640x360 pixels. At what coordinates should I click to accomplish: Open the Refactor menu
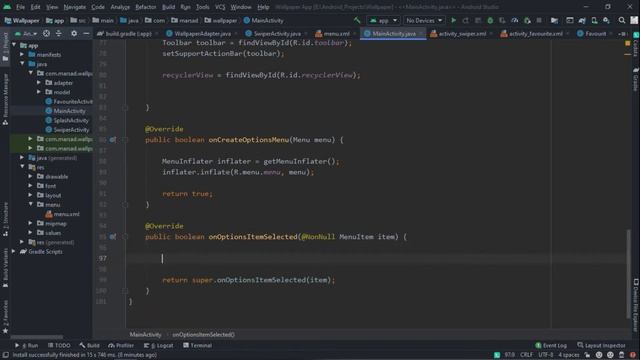pyautogui.click(x=146, y=7)
